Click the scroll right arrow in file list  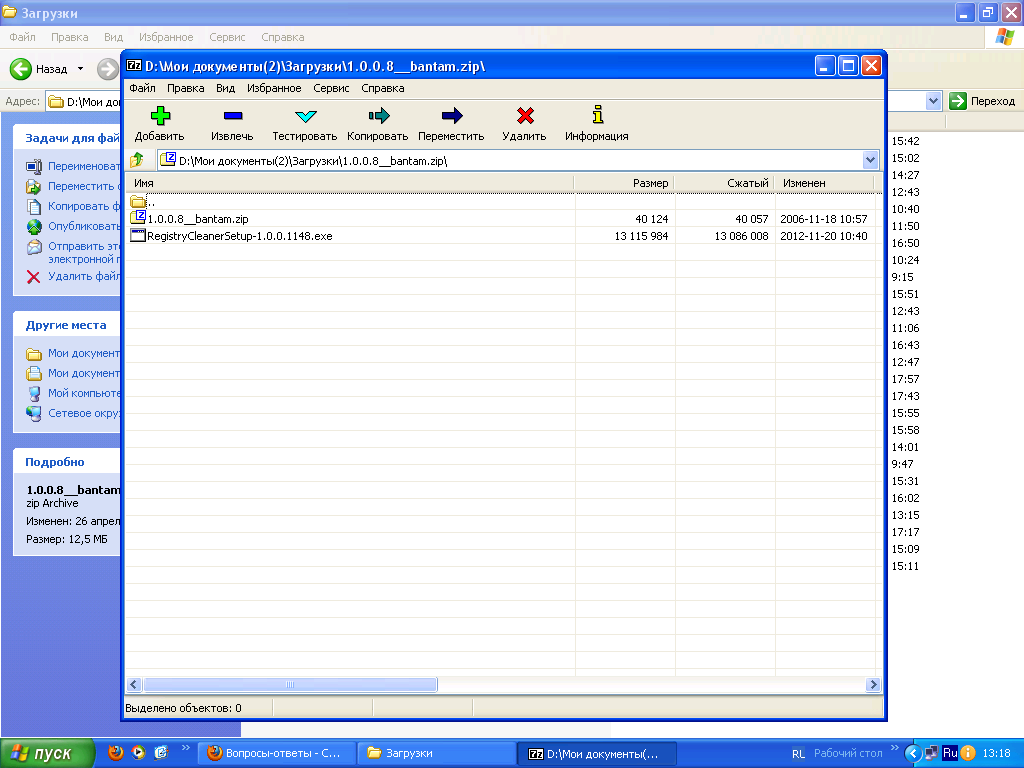click(872, 684)
